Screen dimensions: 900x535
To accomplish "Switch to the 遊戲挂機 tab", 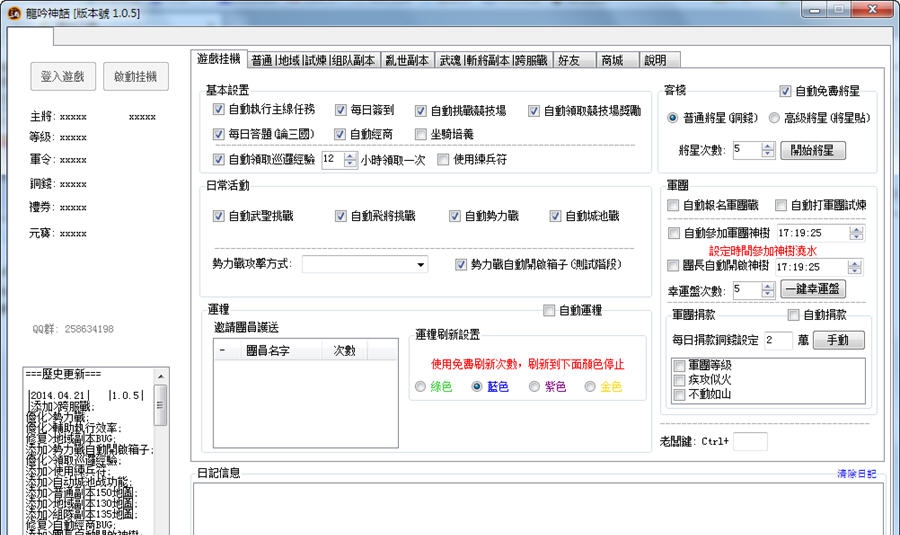I will point(219,59).
